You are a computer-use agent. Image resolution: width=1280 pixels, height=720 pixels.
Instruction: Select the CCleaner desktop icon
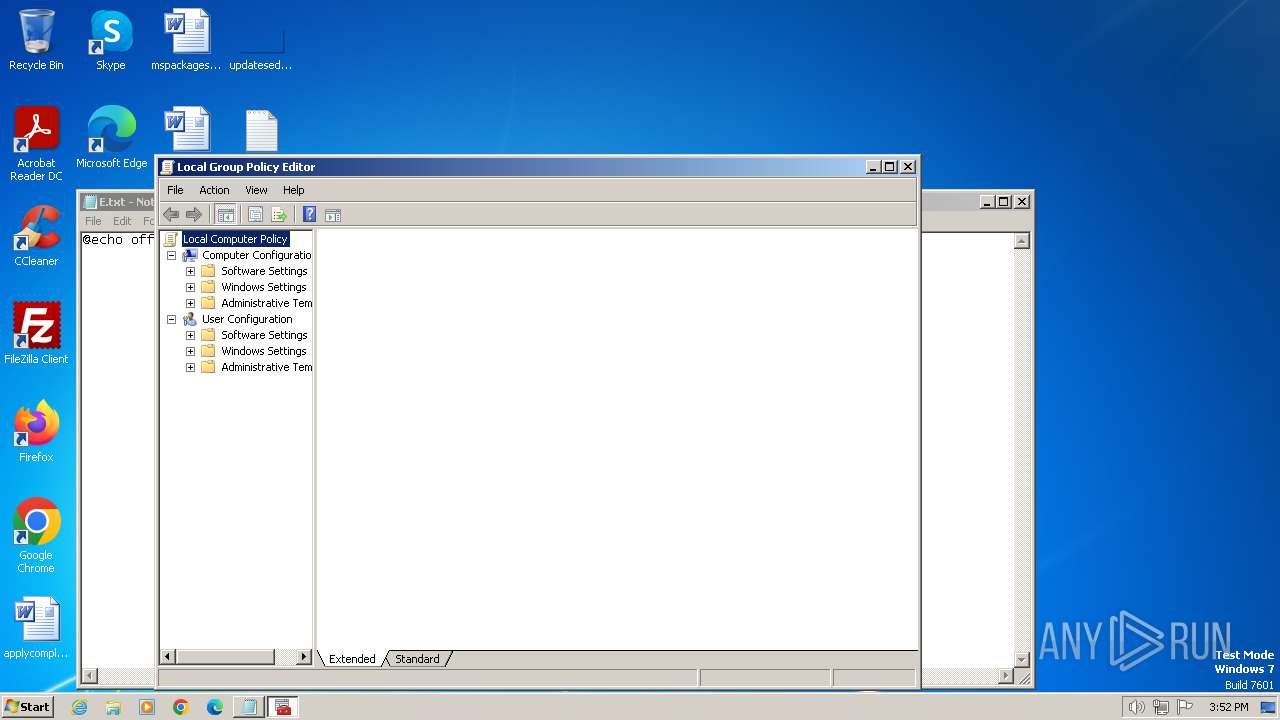[36, 235]
